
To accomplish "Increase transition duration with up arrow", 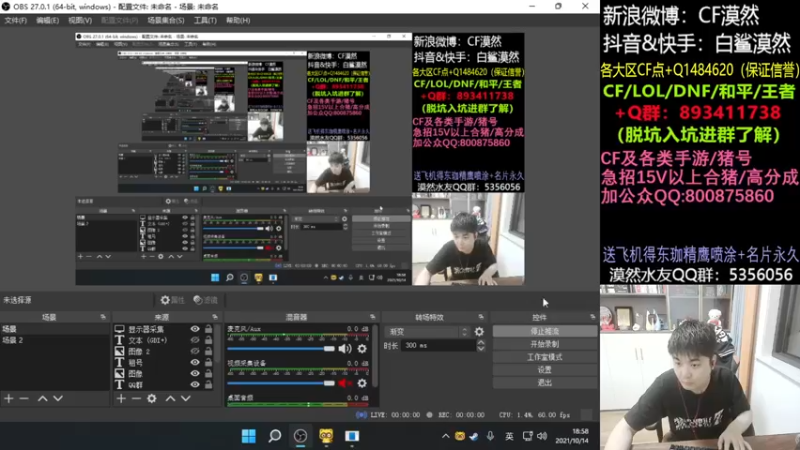I will click(x=481, y=342).
